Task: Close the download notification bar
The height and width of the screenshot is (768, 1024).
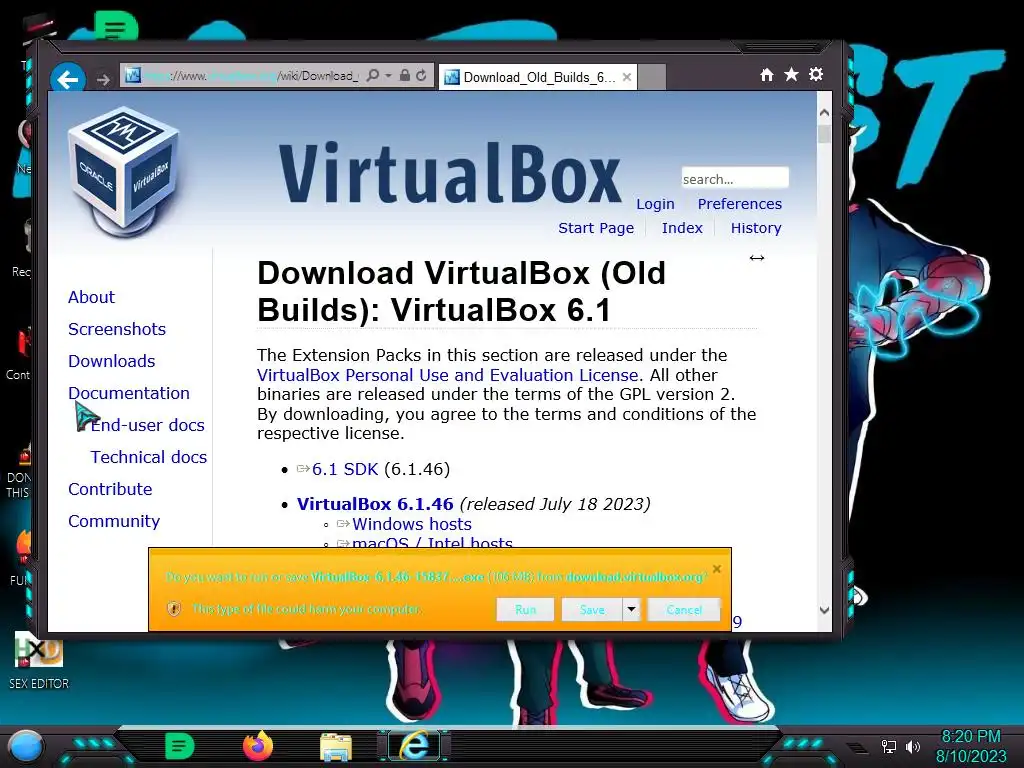Action: 716,569
